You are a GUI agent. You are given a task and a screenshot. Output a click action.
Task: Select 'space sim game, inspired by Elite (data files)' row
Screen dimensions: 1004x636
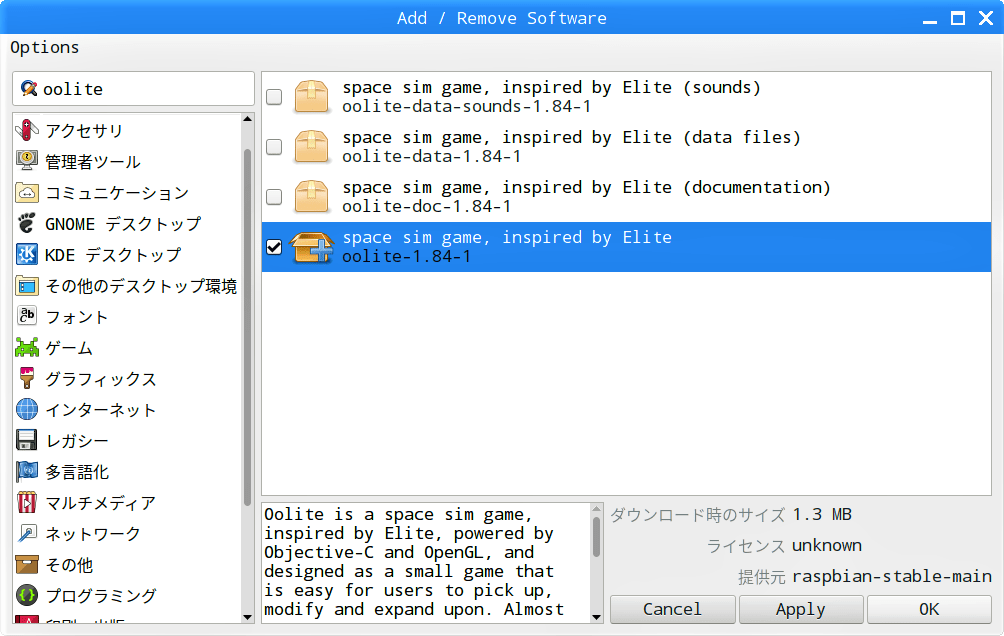coord(626,147)
